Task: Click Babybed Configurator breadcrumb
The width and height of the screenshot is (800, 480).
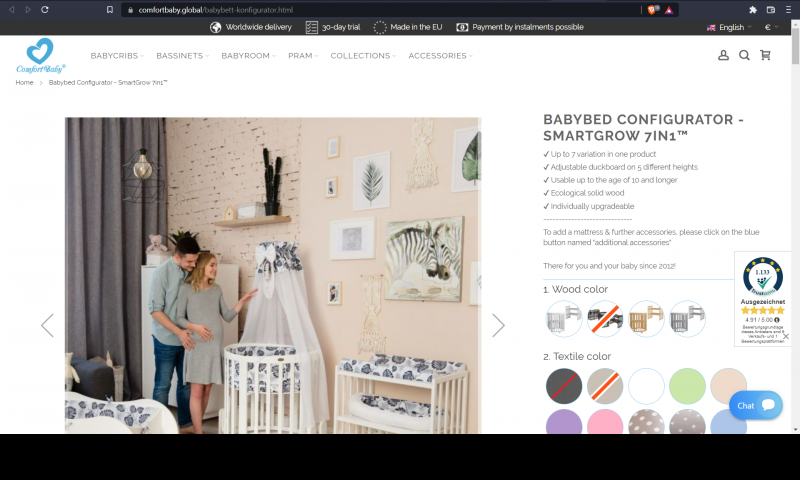Action: tap(108, 83)
